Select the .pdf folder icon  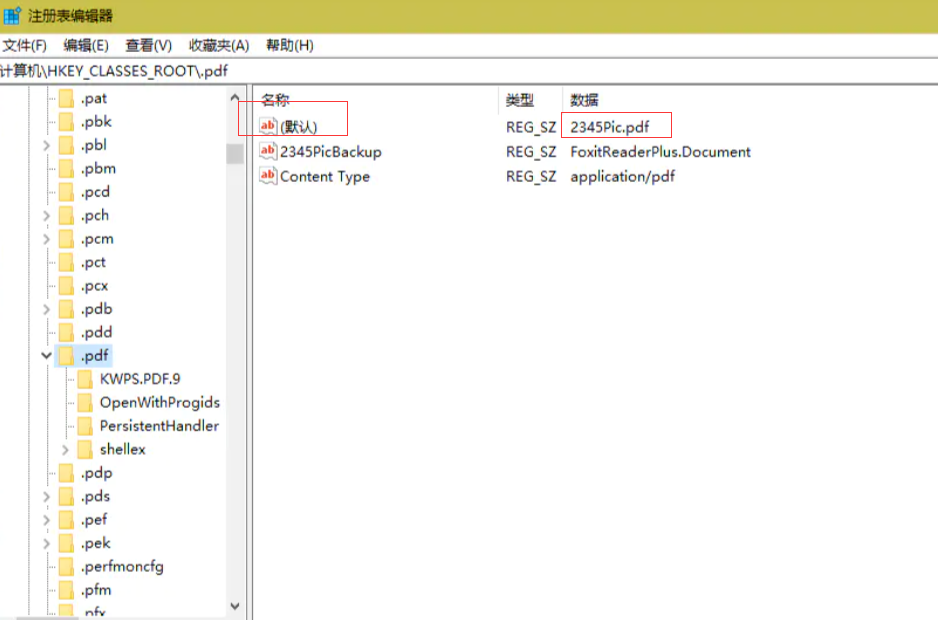click(66, 355)
